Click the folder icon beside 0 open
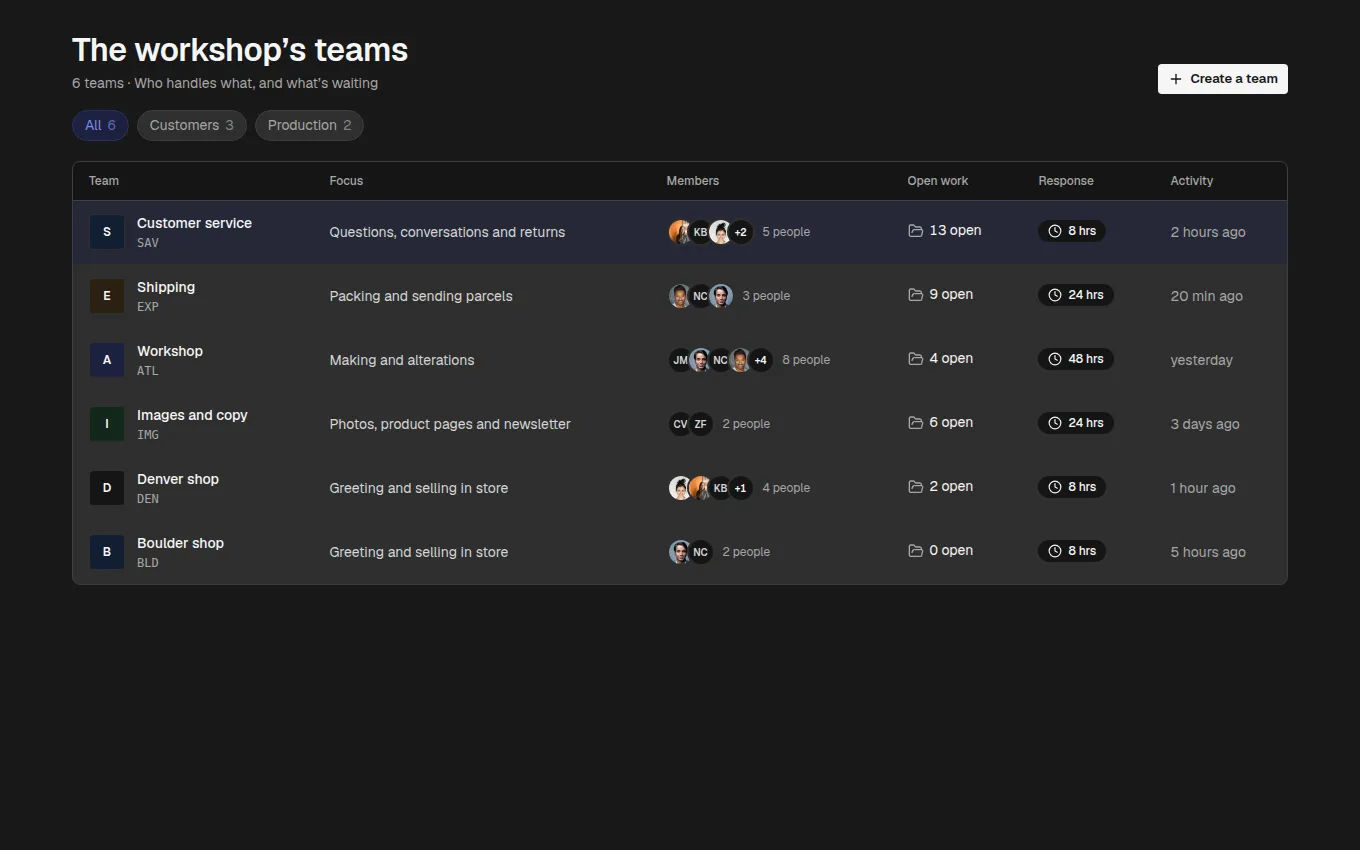1360x850 pixels. (915, 551)
